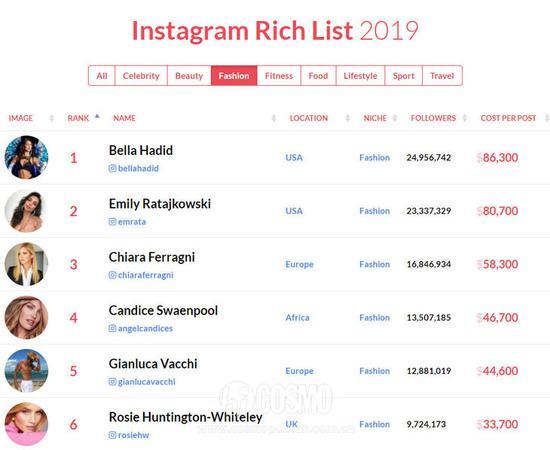
Task: Show the All category list
Action: 102,75
